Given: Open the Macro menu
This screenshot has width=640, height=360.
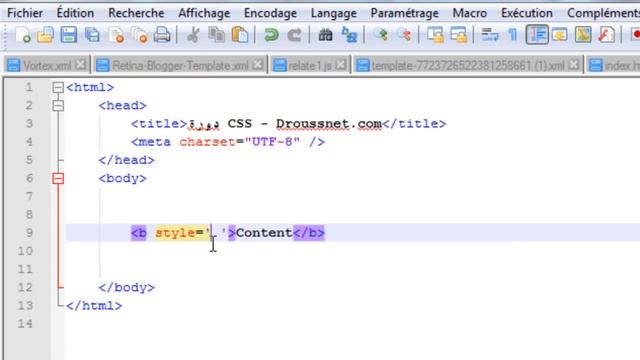Looking at the screenshot, I should click(x=470, y=13).
